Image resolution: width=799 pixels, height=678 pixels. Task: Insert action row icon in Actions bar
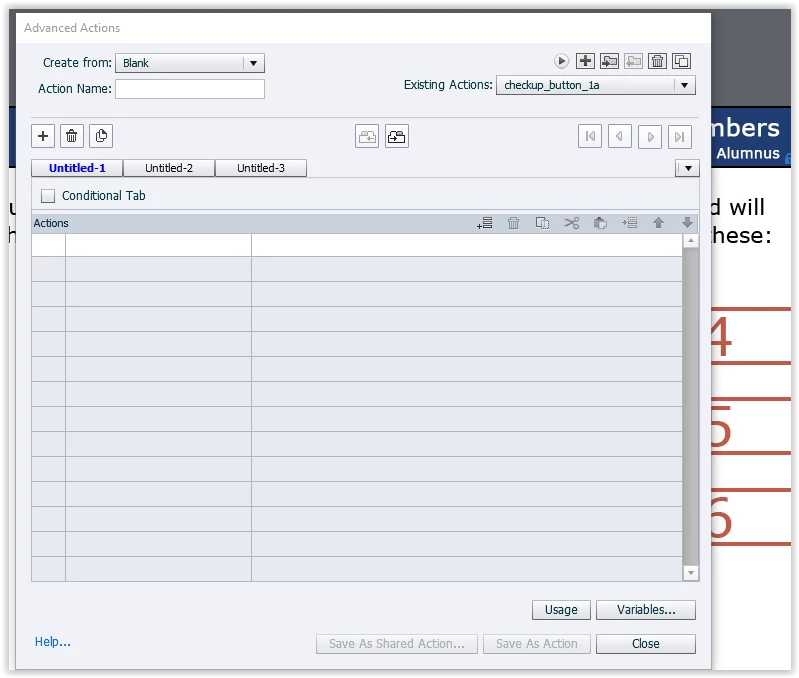[x=629, y=223]
